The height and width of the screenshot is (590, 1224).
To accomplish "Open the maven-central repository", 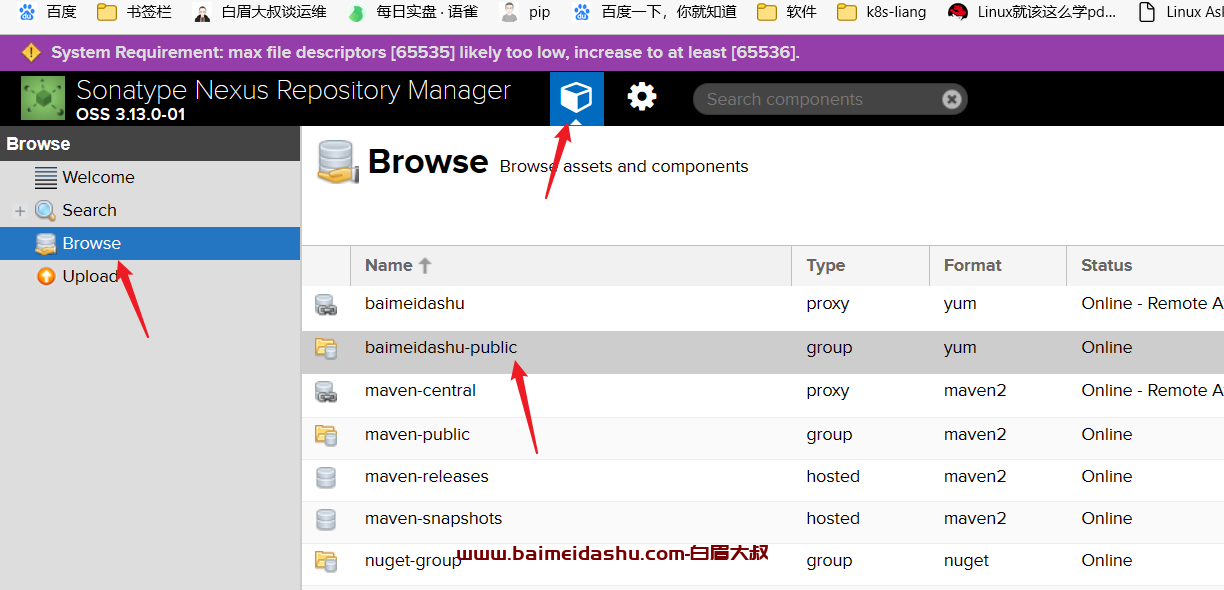I will pos(420,390).
